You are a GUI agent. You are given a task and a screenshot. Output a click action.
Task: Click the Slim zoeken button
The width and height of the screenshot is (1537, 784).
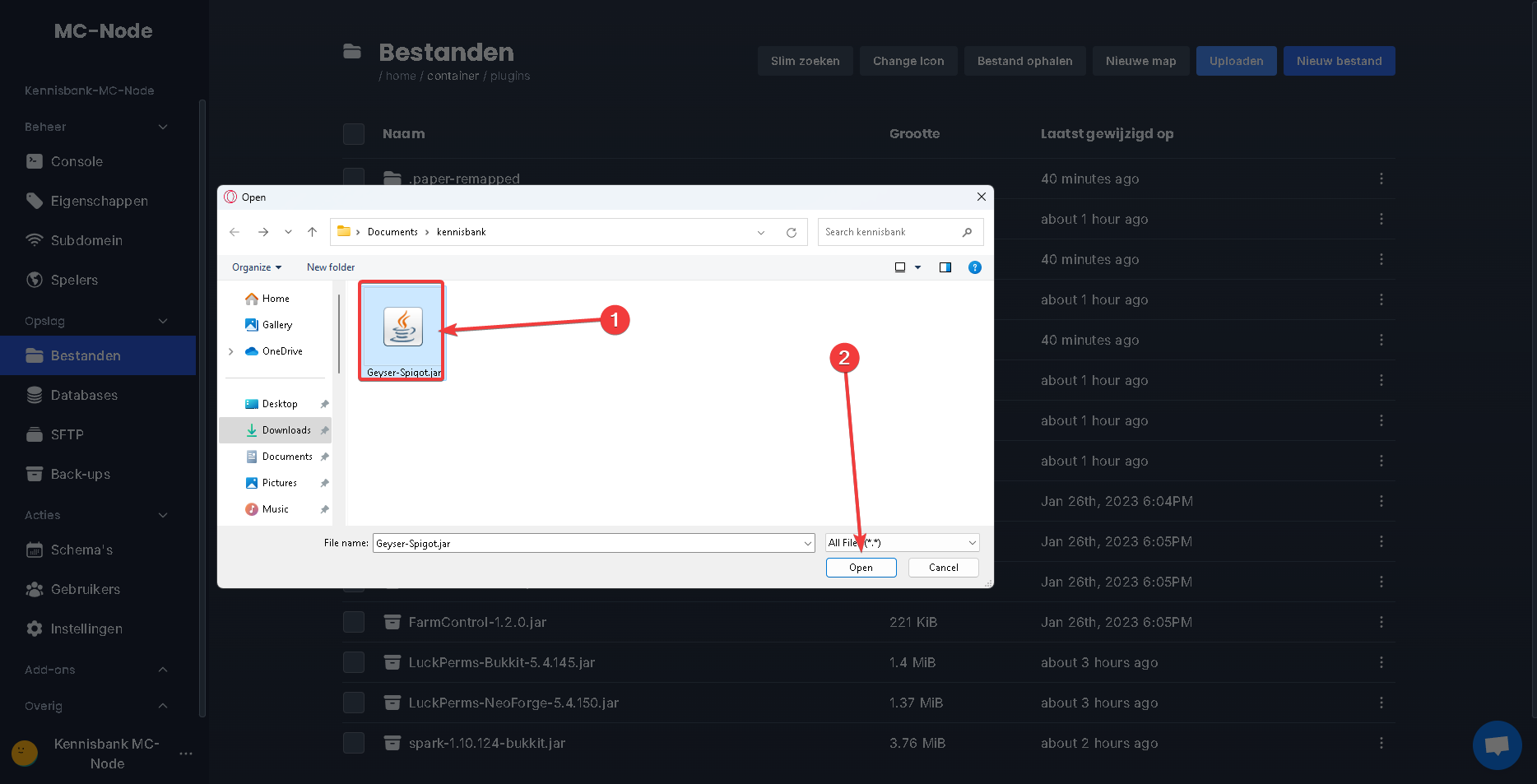coord(805,61)
